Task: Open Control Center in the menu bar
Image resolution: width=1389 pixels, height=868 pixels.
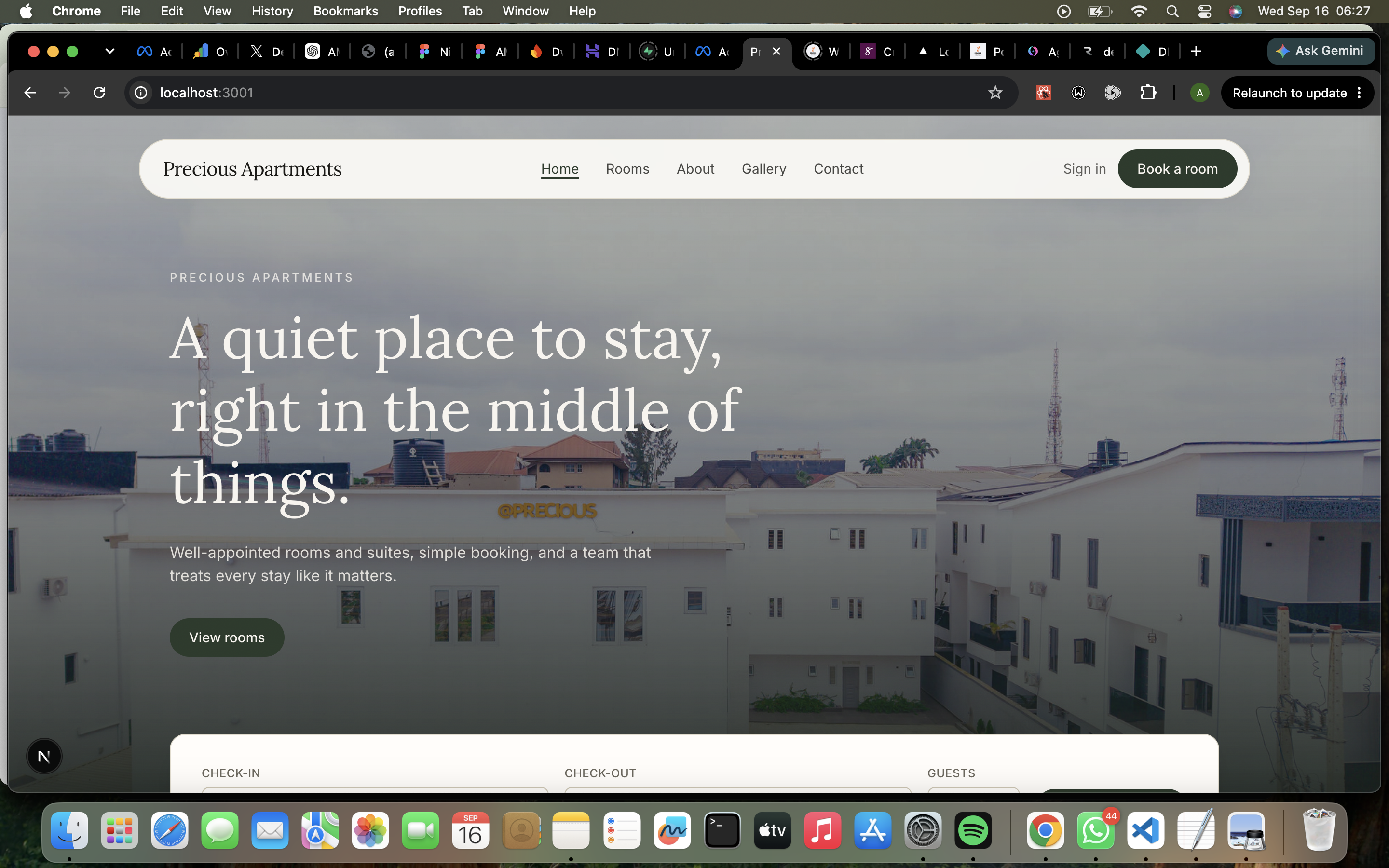Action: coord(1204,11)
